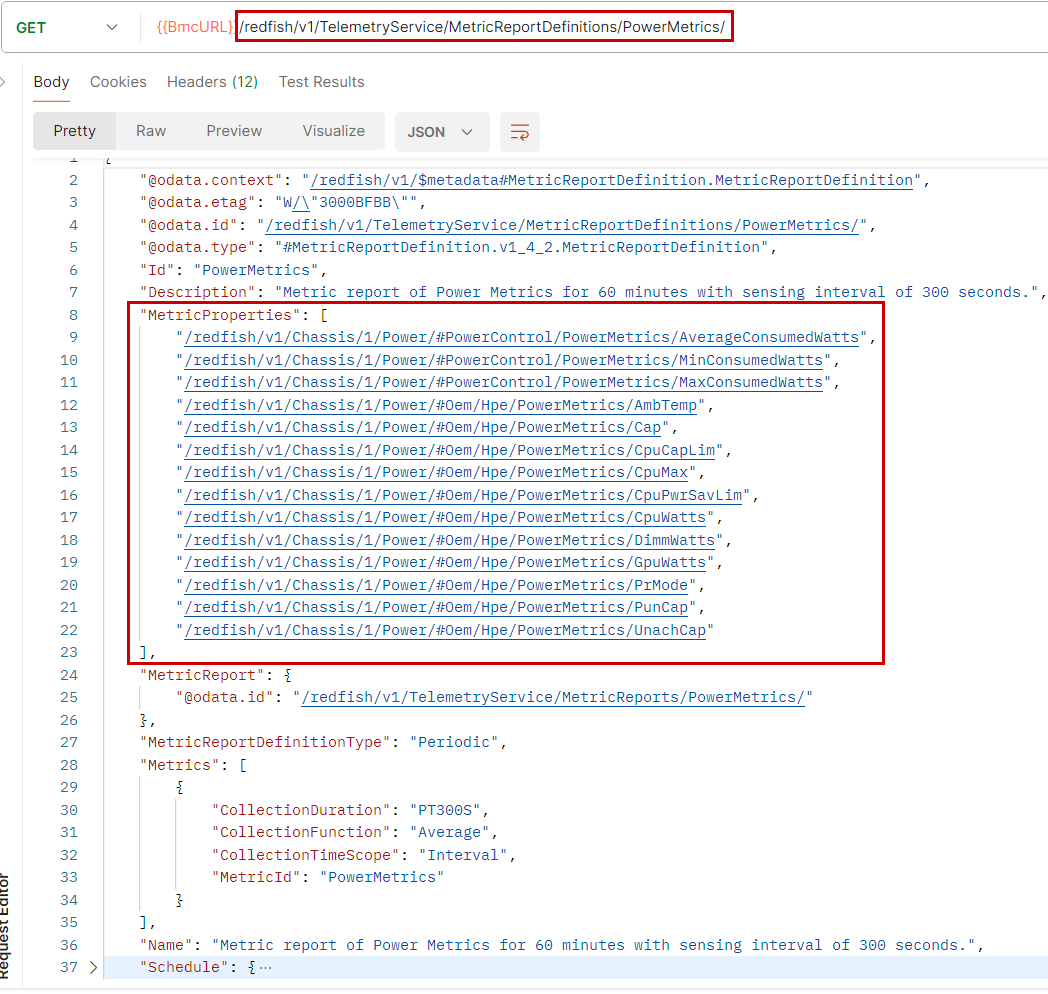The height and width of the screenshot is (994, 1048).
Task: Select the Pretty view button
Action: [75, 131]
